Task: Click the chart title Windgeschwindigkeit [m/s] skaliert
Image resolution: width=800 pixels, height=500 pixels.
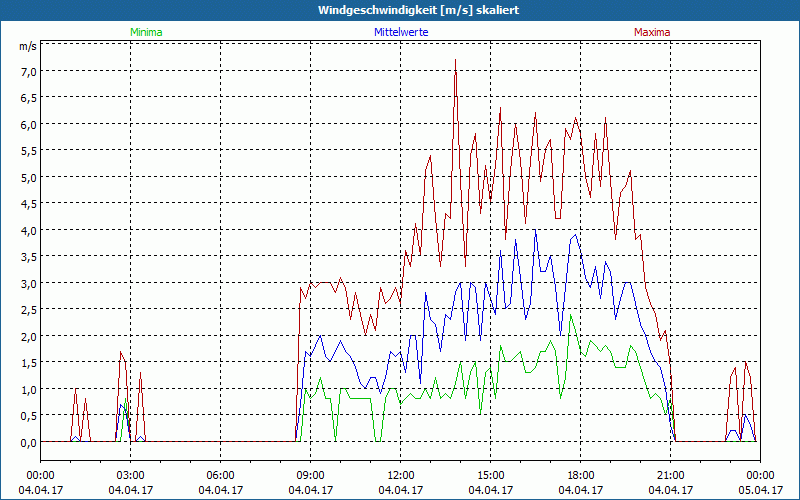Action: pos(418,10)
